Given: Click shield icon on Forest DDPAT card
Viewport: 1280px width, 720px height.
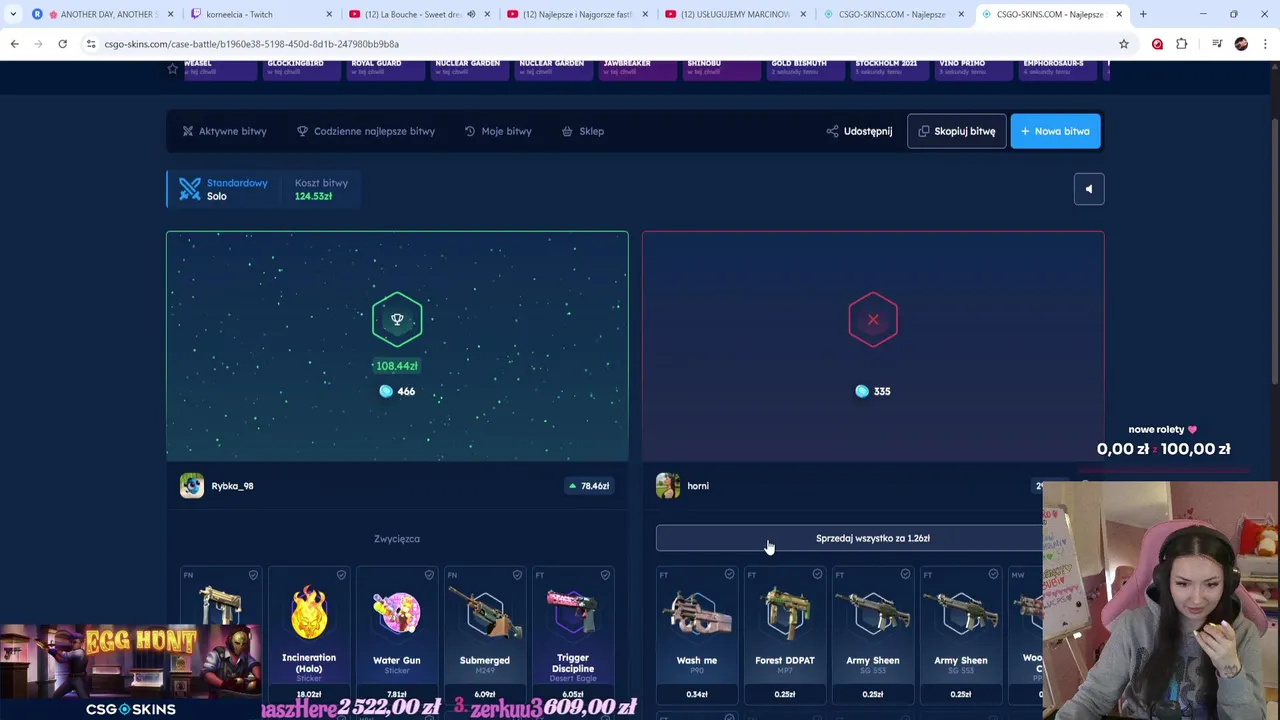Looking at the screenshot, I should [x=817, y=574].
